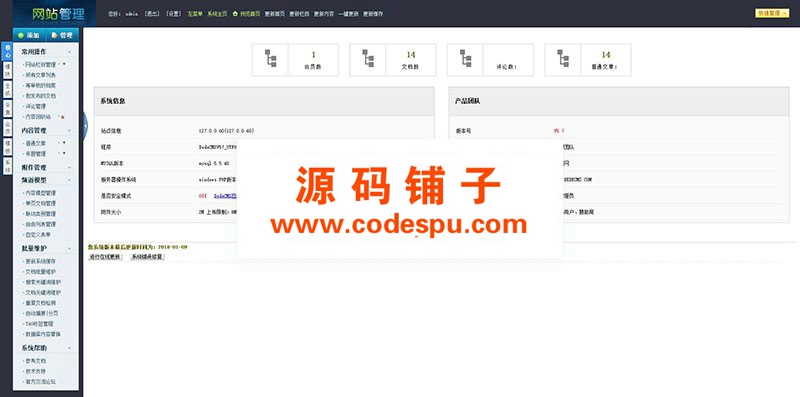Open 官方交流论坛 under 系统帮助
Screen dimensions: 800x397
click(40, 381)
